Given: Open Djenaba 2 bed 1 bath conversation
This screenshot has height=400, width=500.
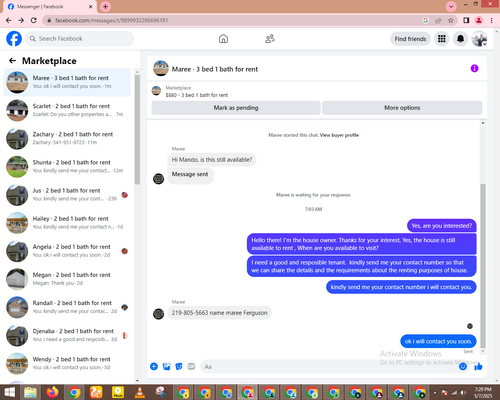Looking at the screenshot, I should click(x=67, y=335).
